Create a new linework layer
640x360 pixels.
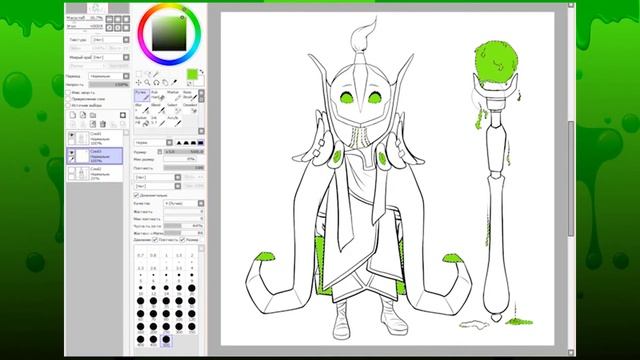83,115
